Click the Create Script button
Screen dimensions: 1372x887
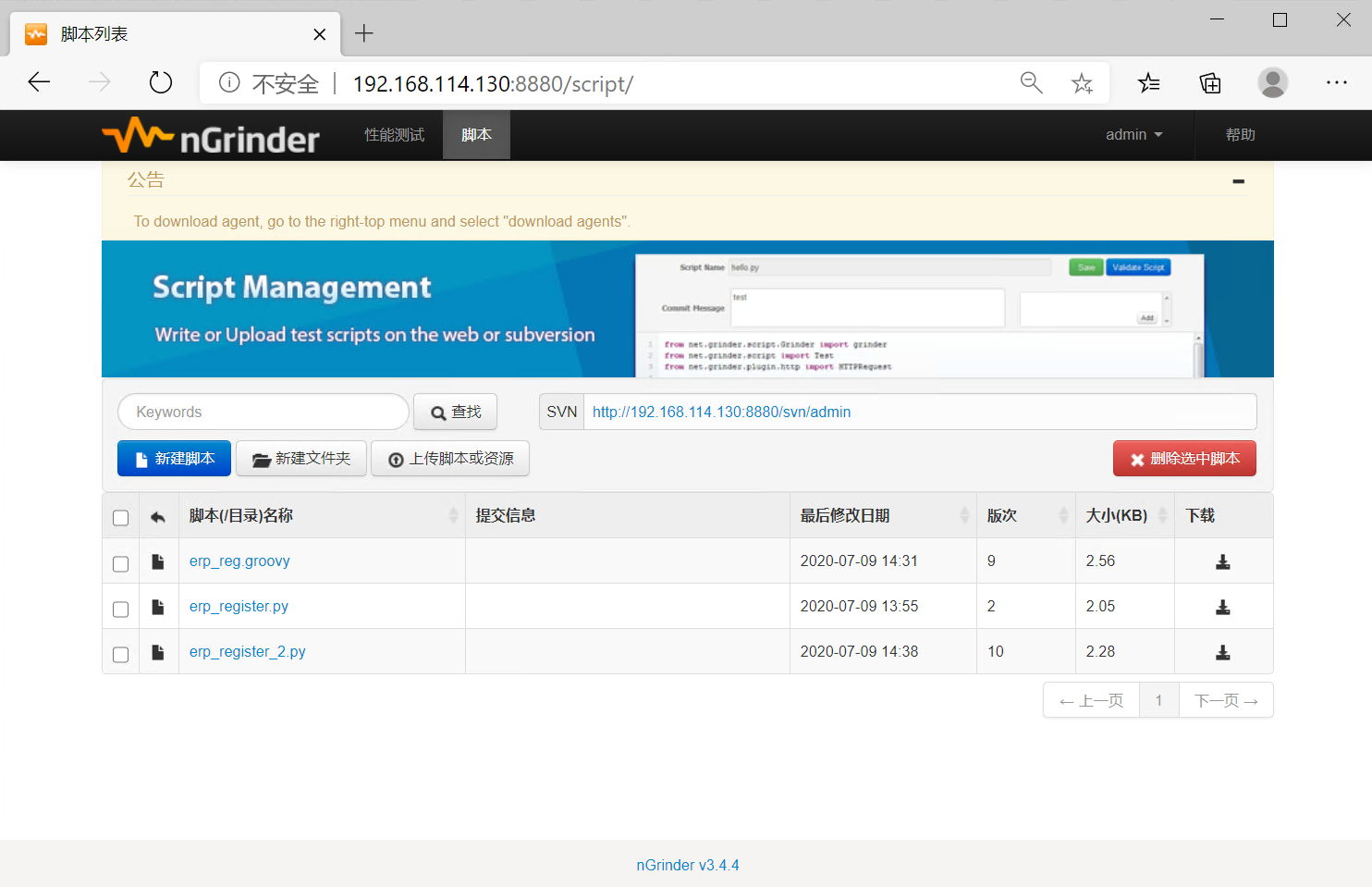click(x=174, y=459)
